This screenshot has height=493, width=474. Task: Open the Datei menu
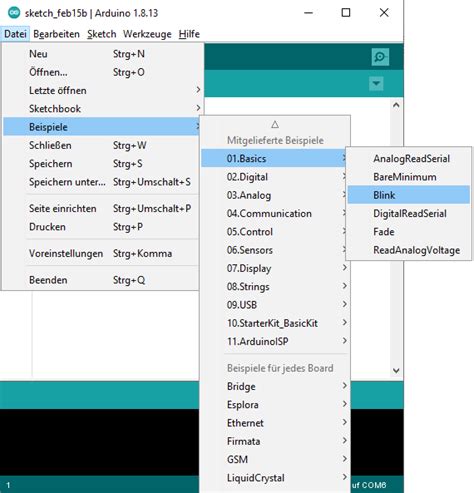coord(15,34)
